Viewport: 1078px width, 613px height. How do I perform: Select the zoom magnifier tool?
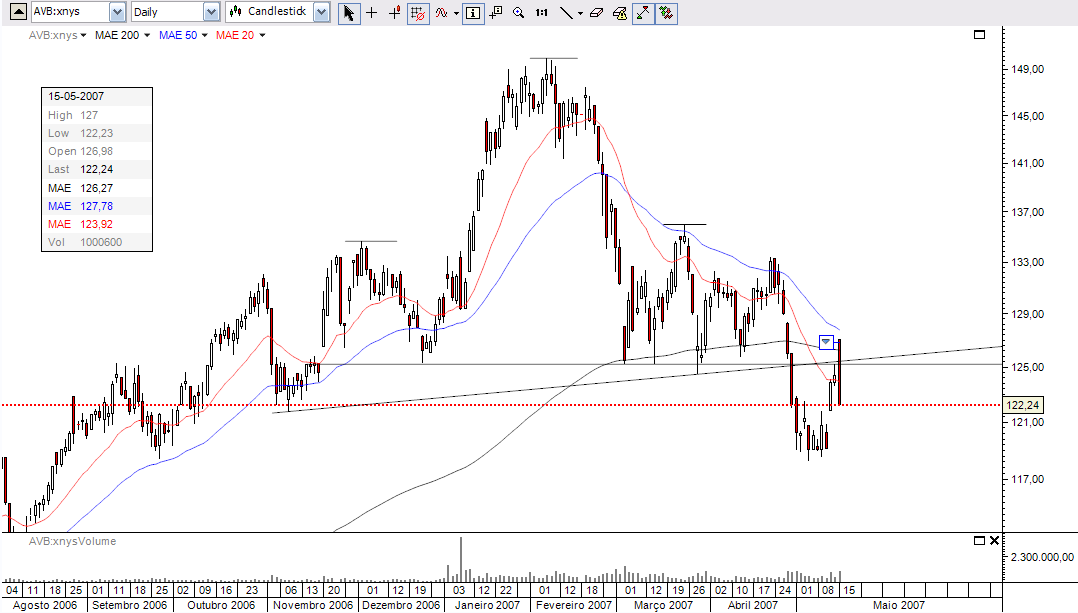[x=518, y=12]
